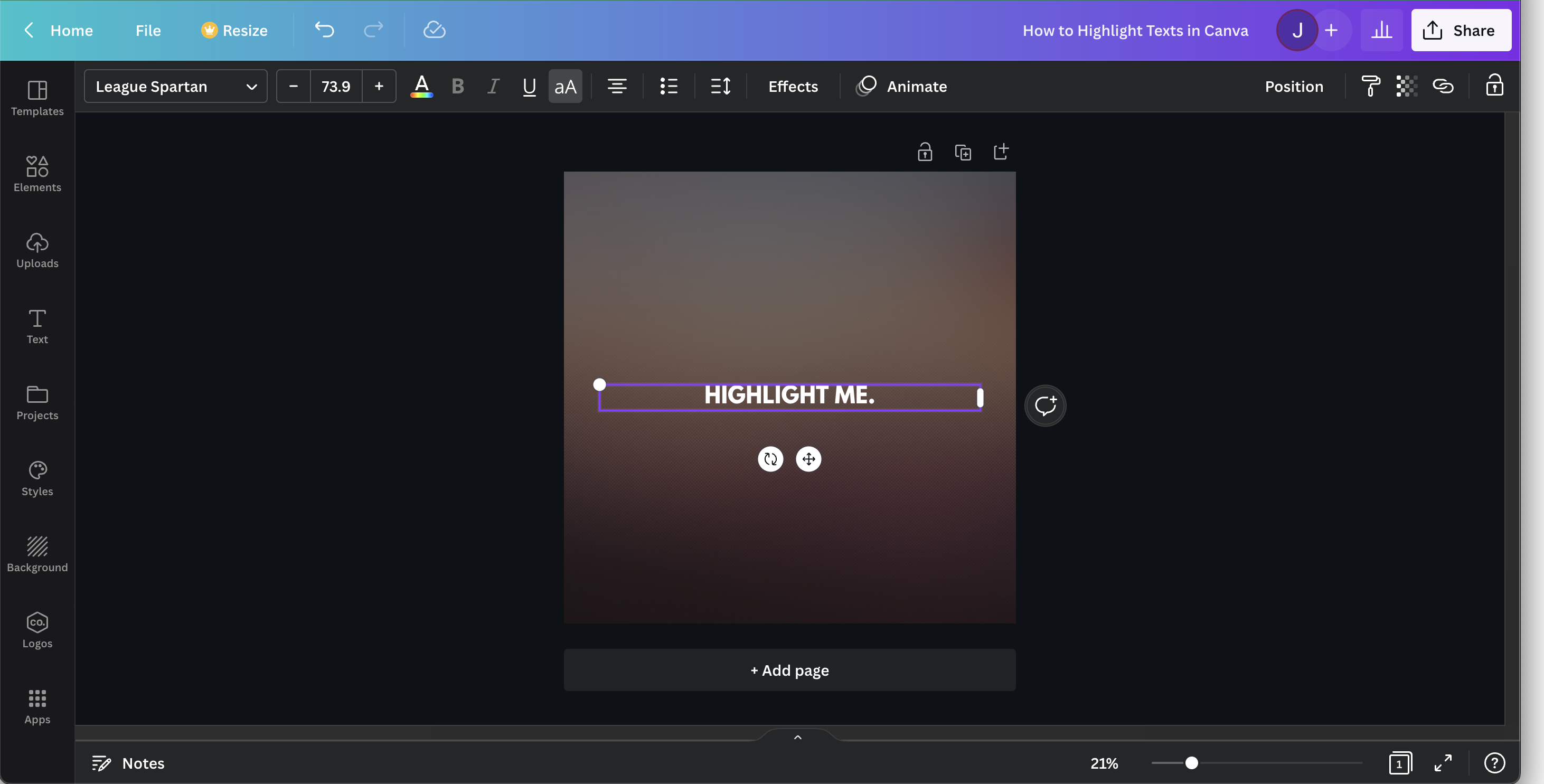The height and width of the screenshot is (784, 1544).
Task: Click the Position settings icon
Action: [x=1294, y=85]
